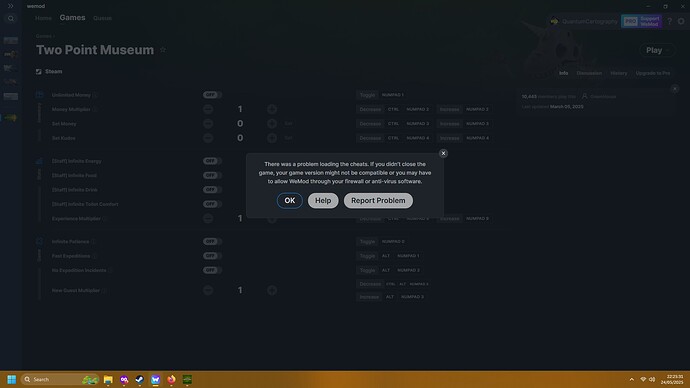Increase the New Guest Multiplier value

272,290
